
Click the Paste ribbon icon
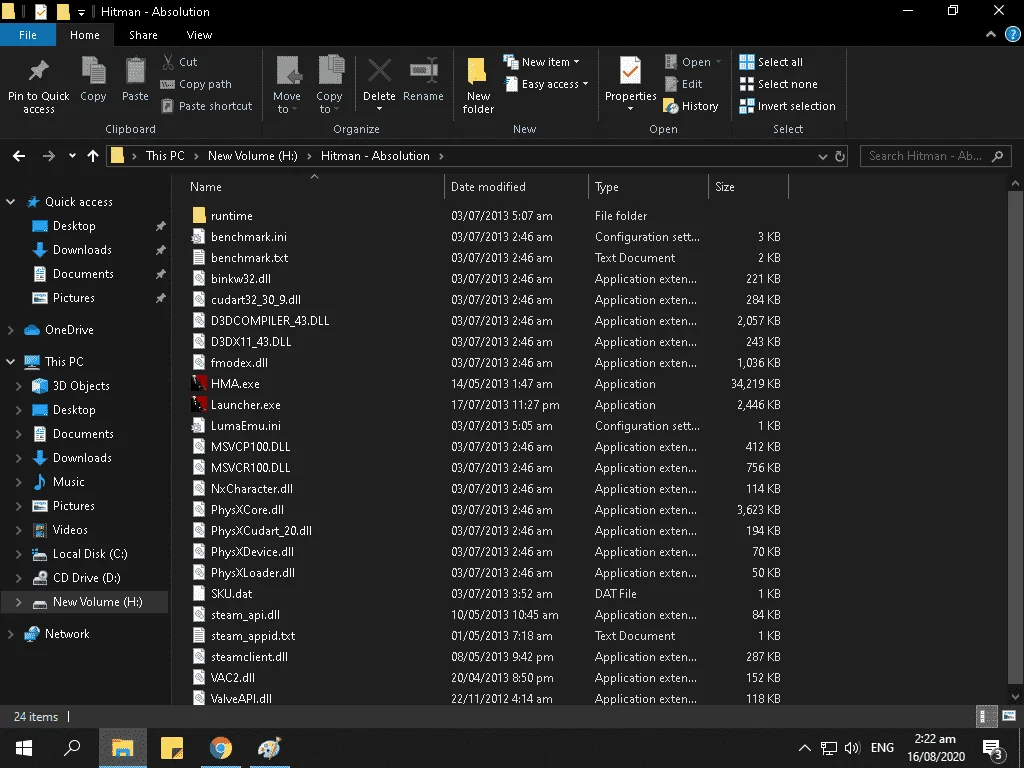pyautogui.click(x=135, y=71)
